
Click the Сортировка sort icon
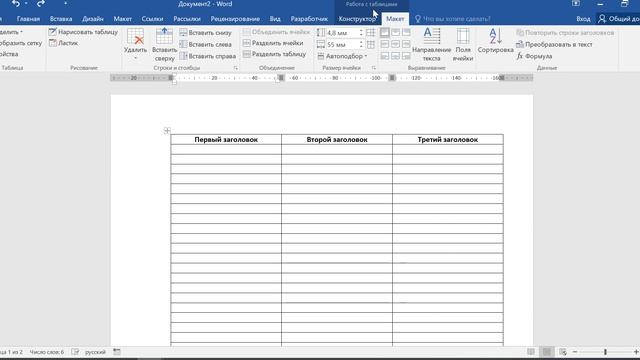[495, 36]
